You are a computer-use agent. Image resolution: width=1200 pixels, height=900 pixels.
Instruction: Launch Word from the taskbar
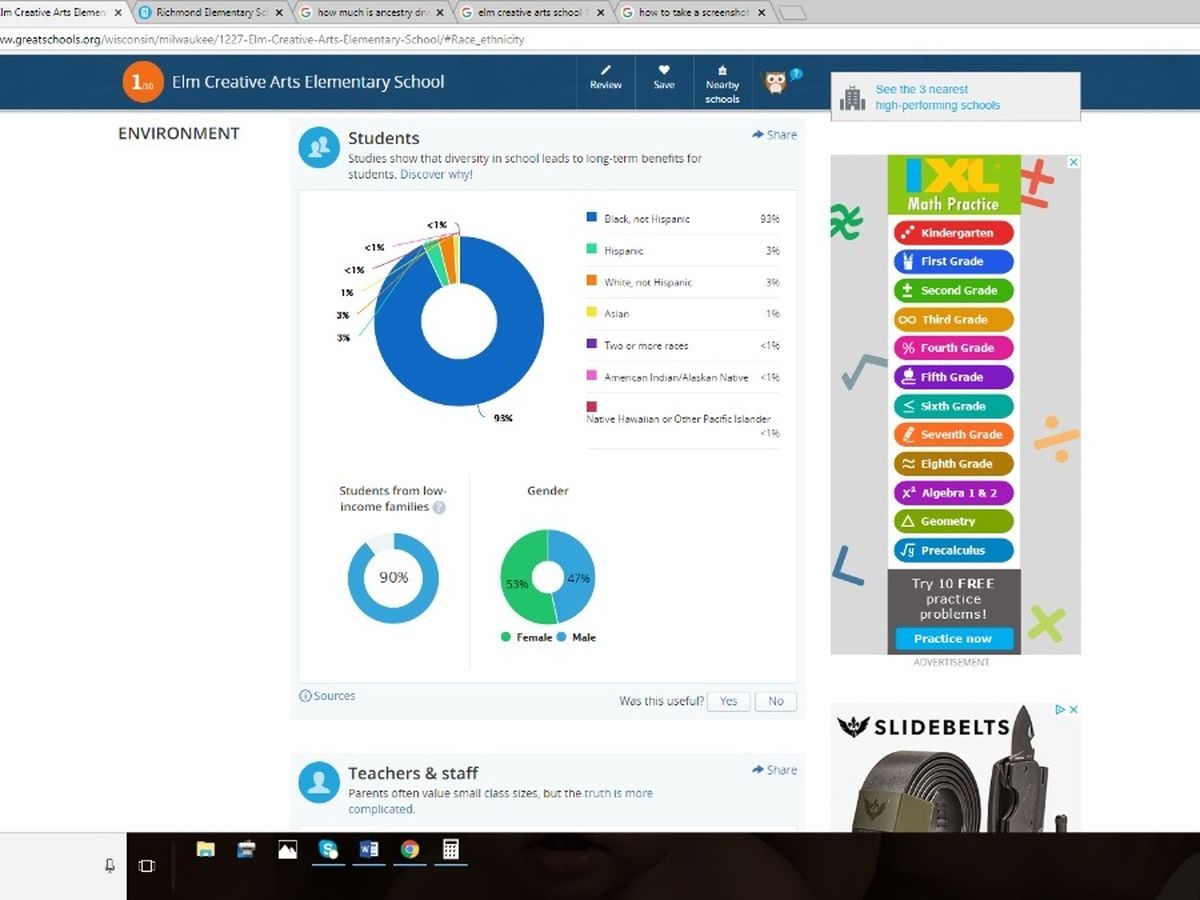[368, 849]
